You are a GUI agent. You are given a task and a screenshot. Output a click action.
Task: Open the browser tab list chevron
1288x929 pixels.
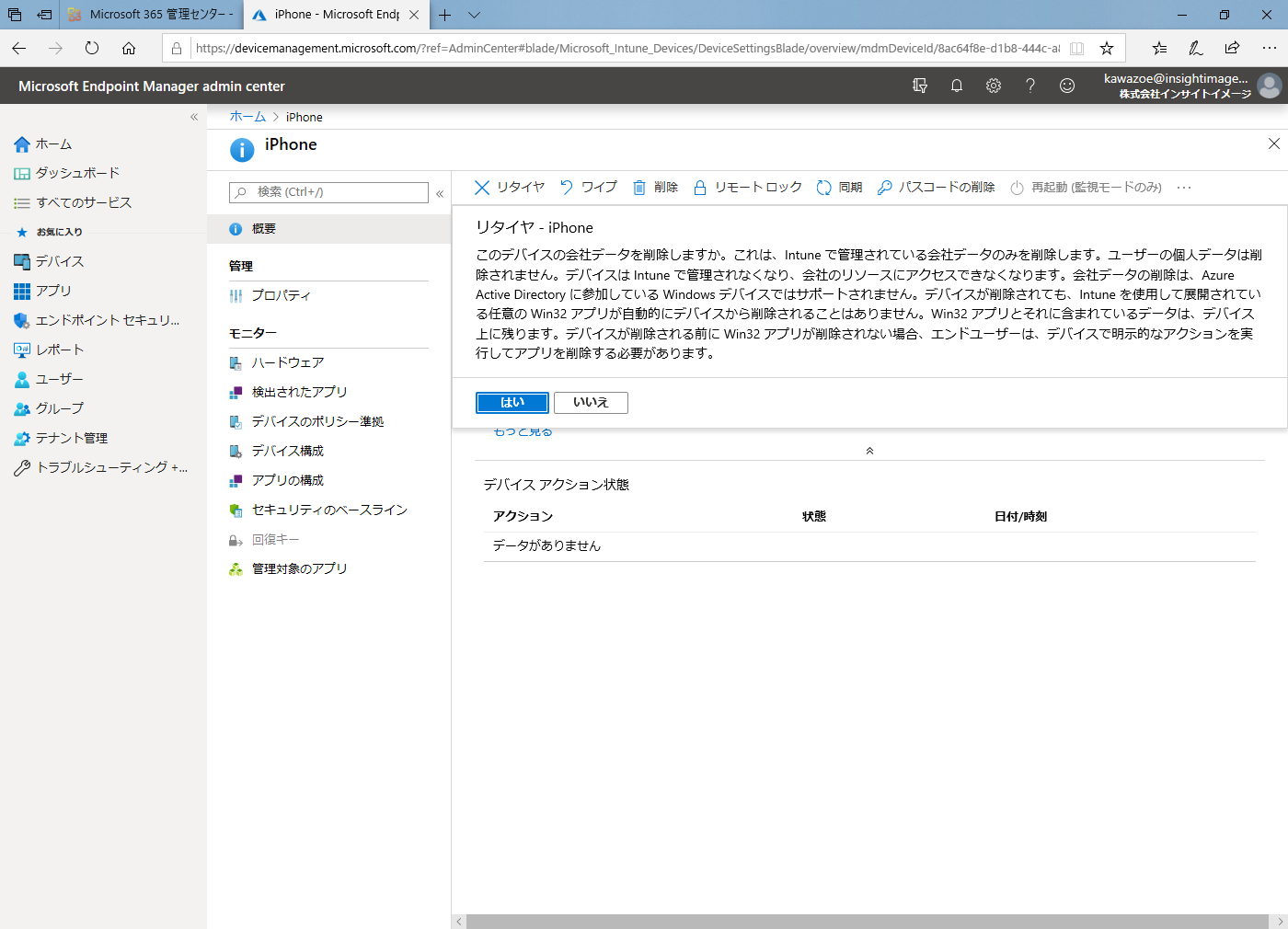474,15
